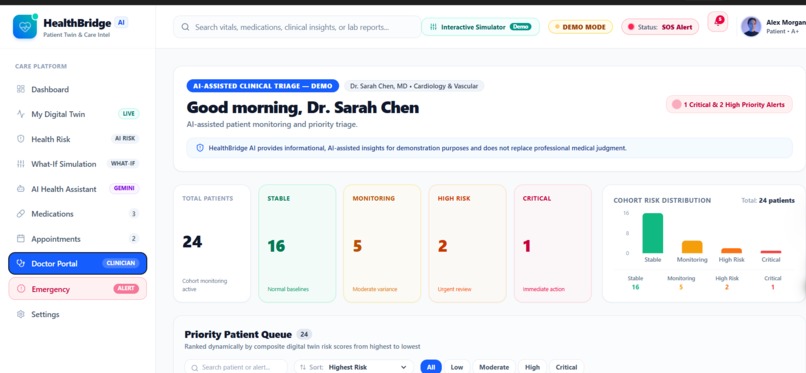The image size is (806, 373).
Task: Click the sort arrows icon beside Sort
Action: coord(303,367)
